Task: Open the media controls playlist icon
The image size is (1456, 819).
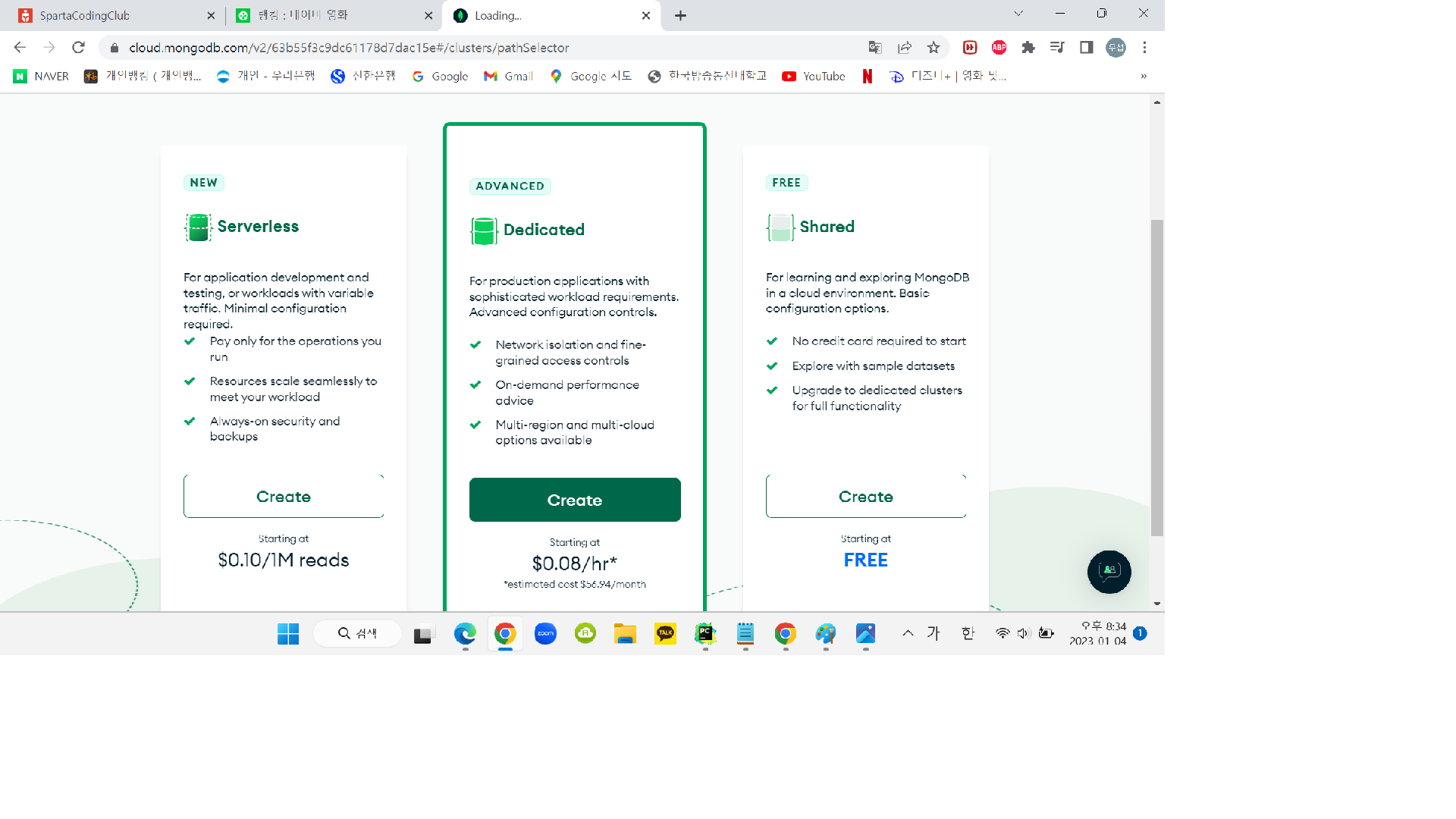Action: [1057, 48]
